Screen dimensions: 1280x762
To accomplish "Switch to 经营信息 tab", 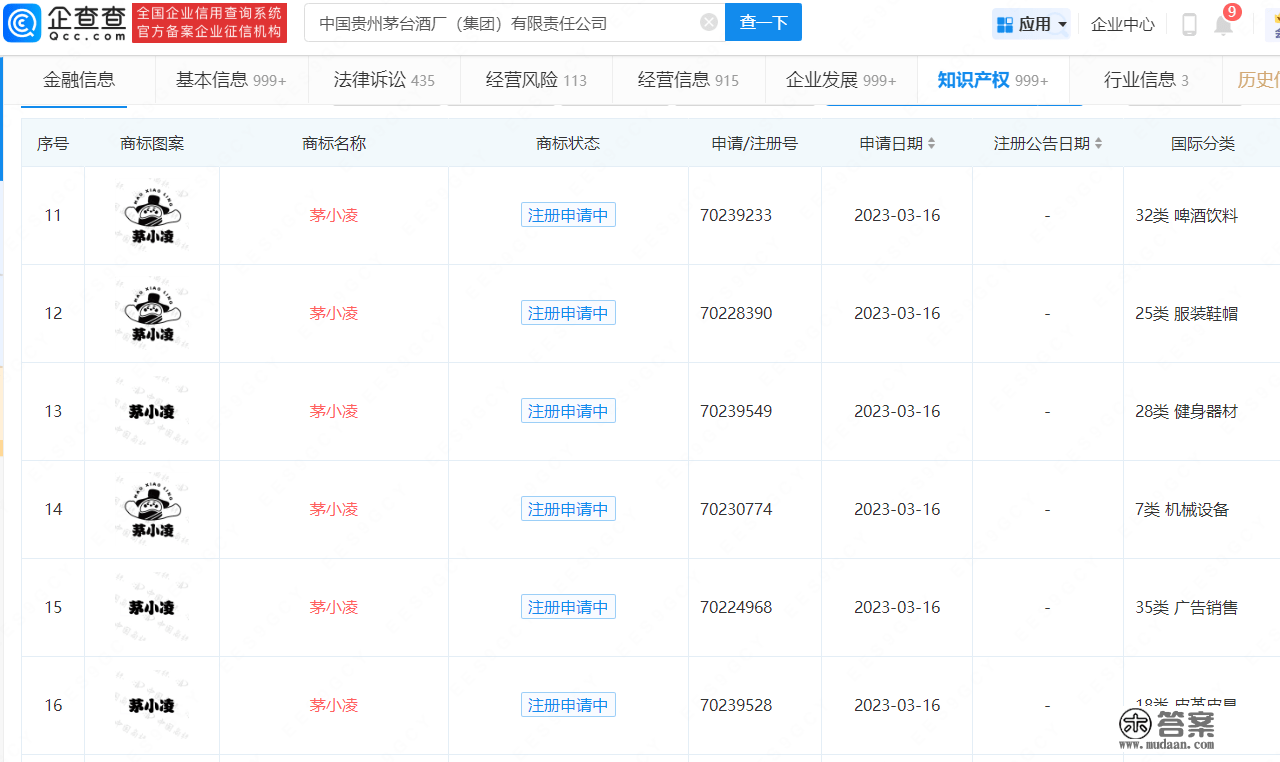I will [688, 80].
